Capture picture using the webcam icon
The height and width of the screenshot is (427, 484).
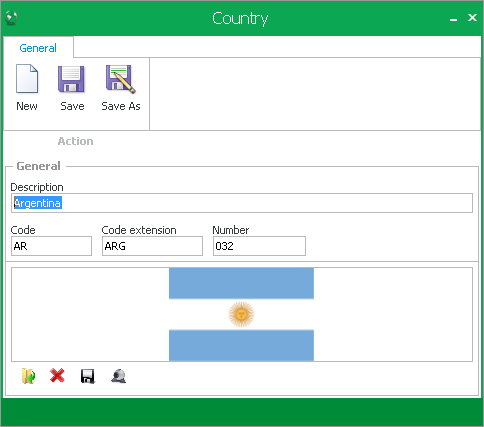click(118, 376)
